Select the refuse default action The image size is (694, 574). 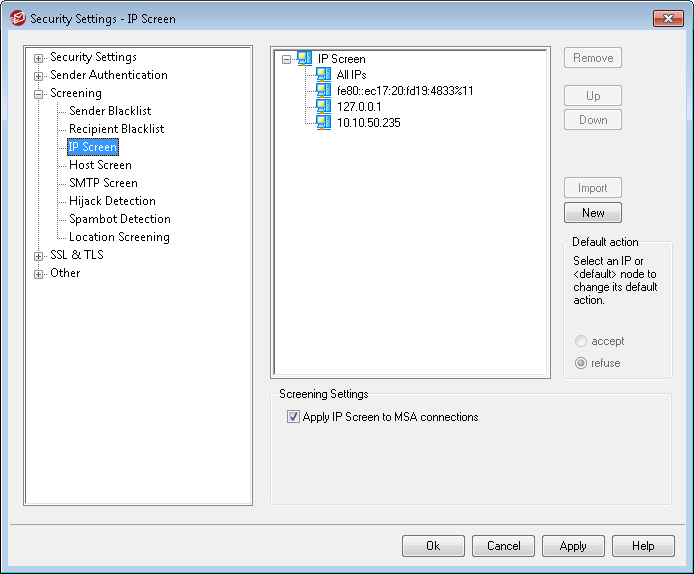[581, 363]
